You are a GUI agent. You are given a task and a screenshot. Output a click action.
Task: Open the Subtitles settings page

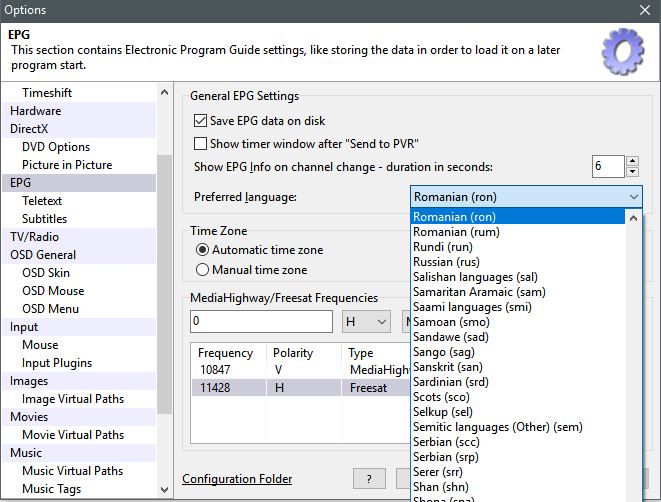coord(44,219)
